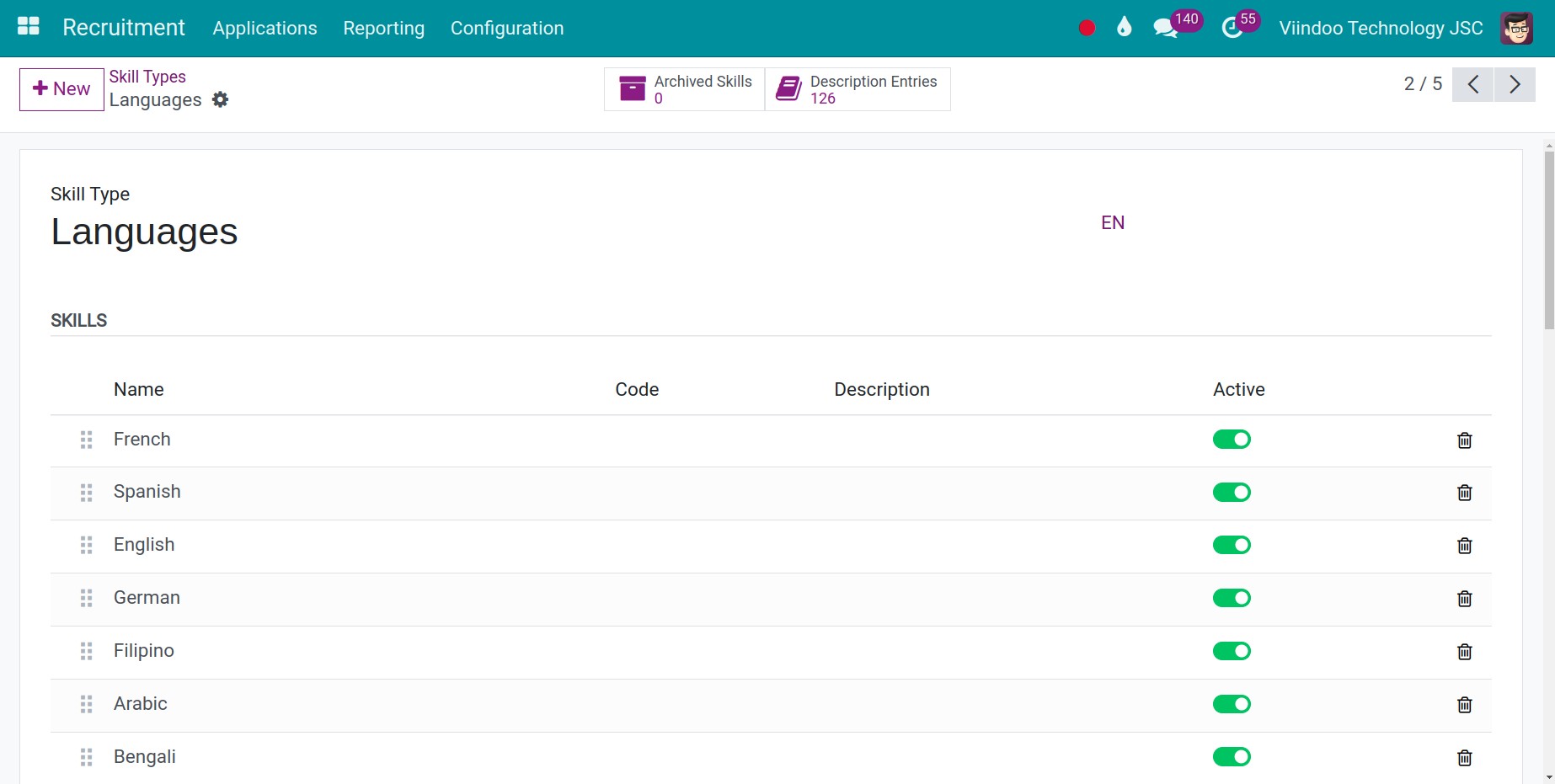Turn off Arabic skill active toggle
The width and height of the screenshot is (1555, 784).
pyautogui.click(x=1232, y=704)
